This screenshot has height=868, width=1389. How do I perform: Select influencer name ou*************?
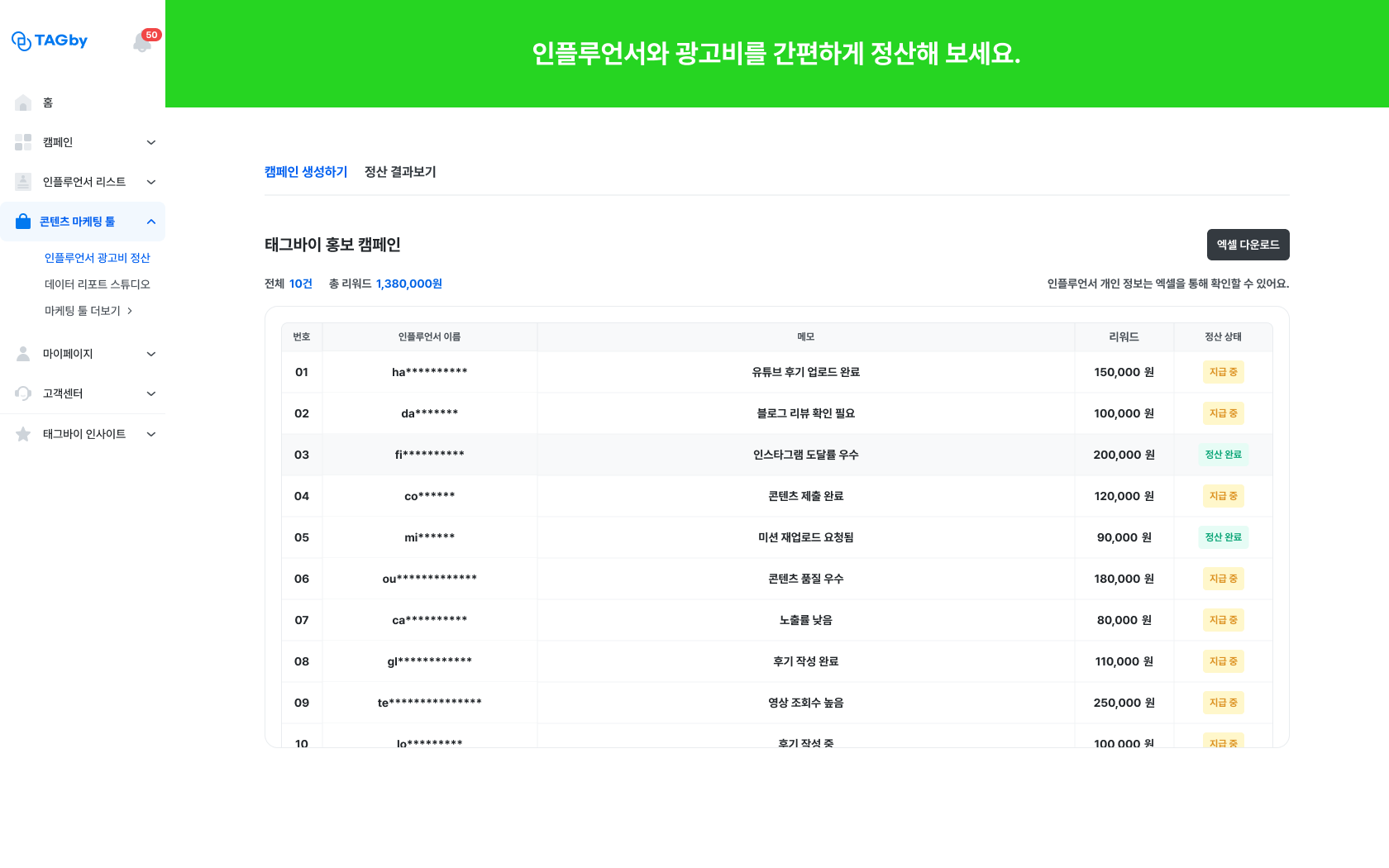[x=430, y=579]
